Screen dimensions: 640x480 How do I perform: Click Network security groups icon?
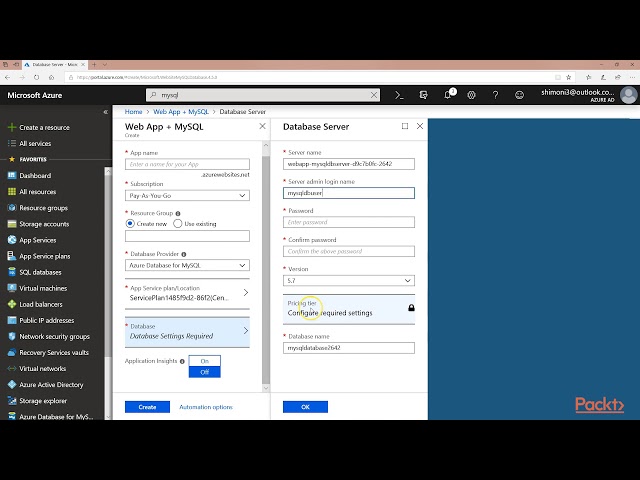coord(12,336)
